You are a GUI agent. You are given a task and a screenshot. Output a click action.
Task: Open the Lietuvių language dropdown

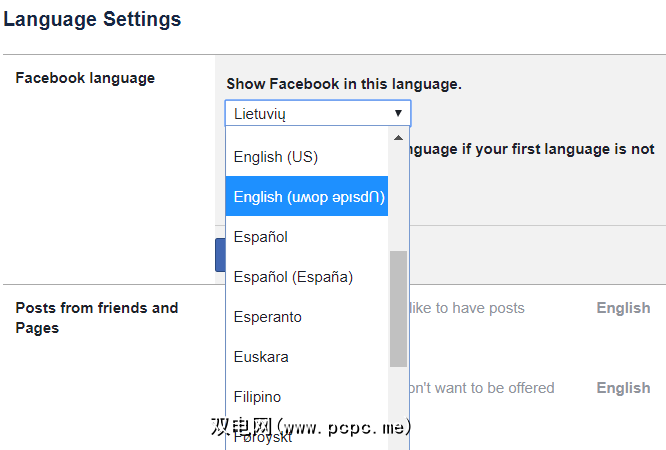(318, 113)
